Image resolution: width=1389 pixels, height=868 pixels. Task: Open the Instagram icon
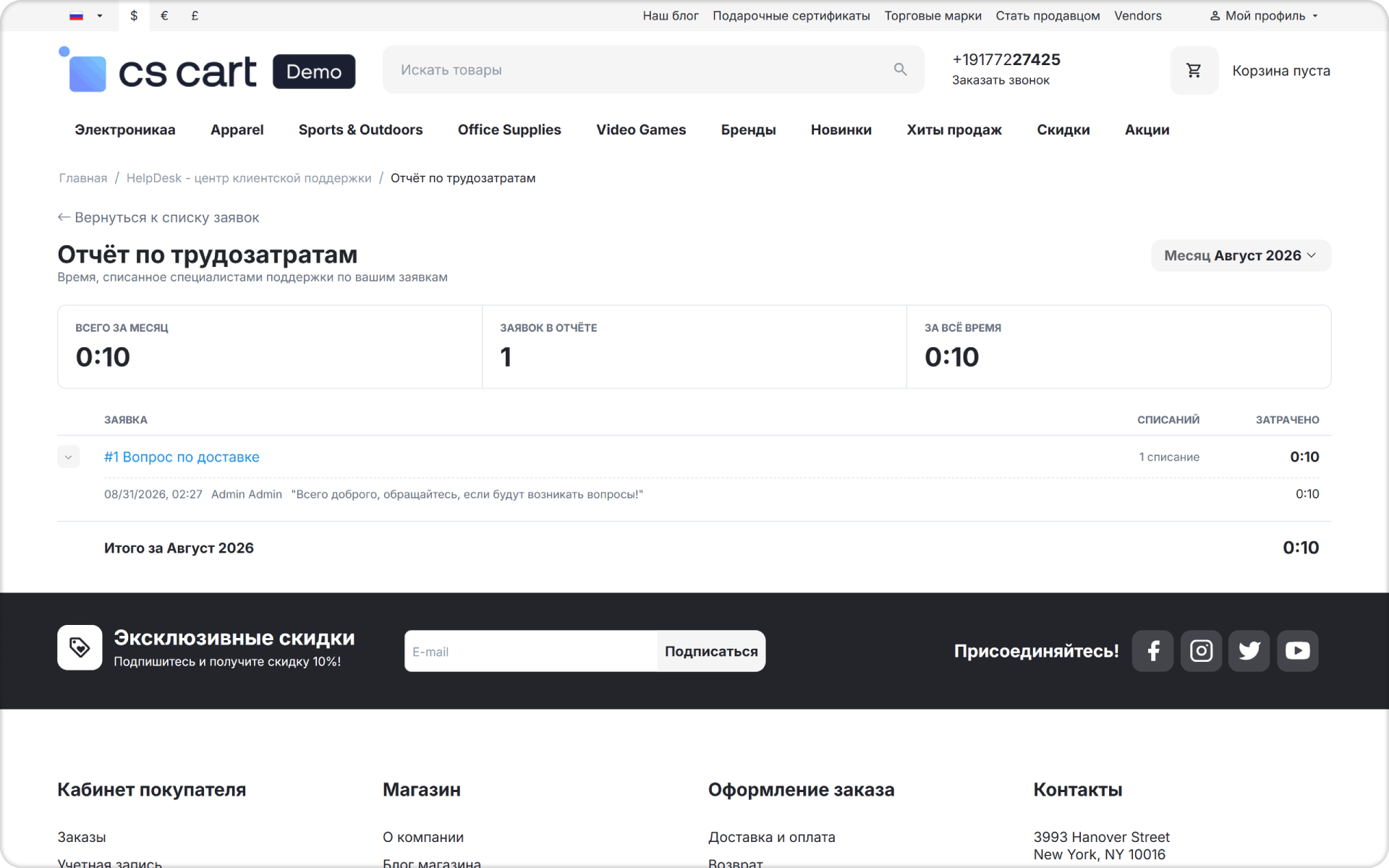point(1201,651)
